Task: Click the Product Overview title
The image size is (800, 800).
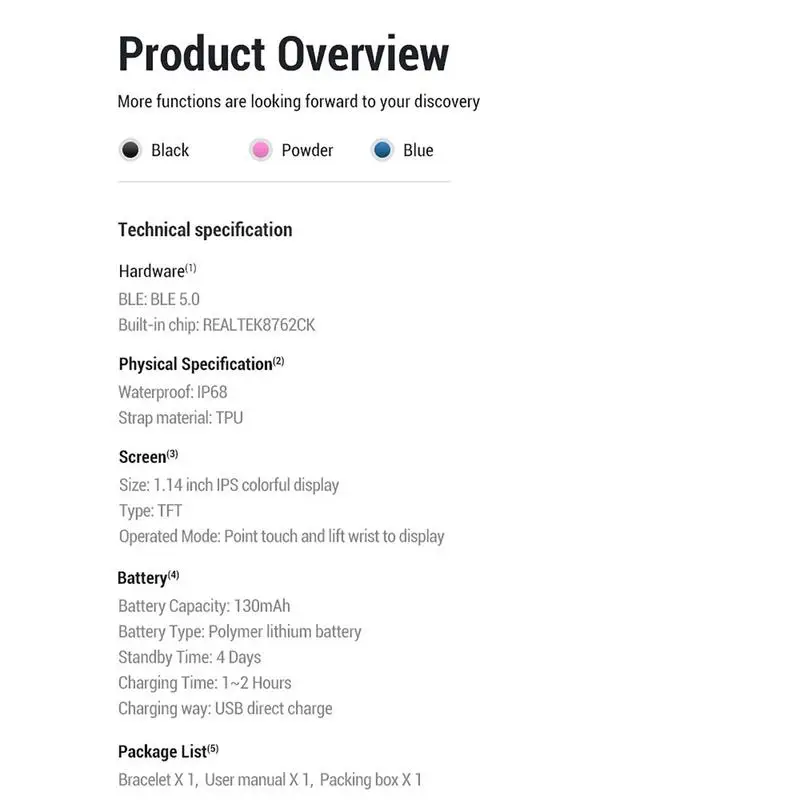Action: click(x=283, y=54)
